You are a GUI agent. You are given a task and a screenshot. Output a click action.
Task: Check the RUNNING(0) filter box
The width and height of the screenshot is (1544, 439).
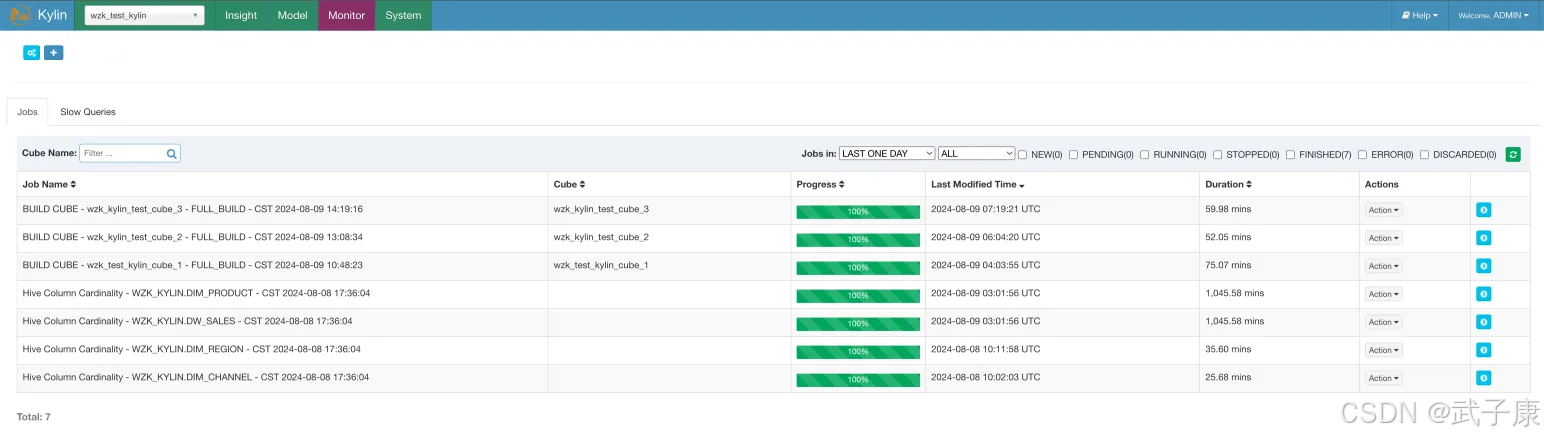click(1145, 155)
